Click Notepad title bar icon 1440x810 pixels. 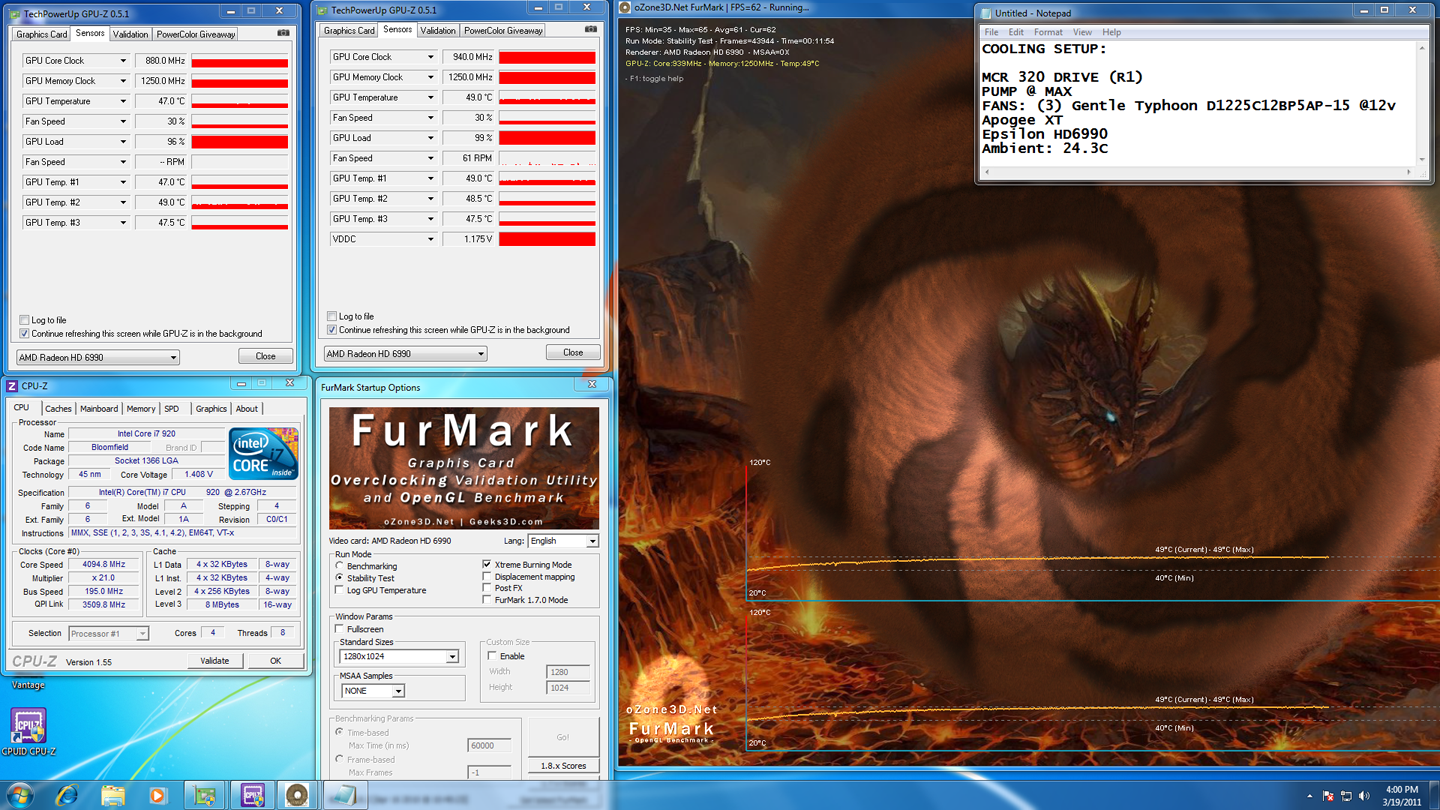[986, 13]
